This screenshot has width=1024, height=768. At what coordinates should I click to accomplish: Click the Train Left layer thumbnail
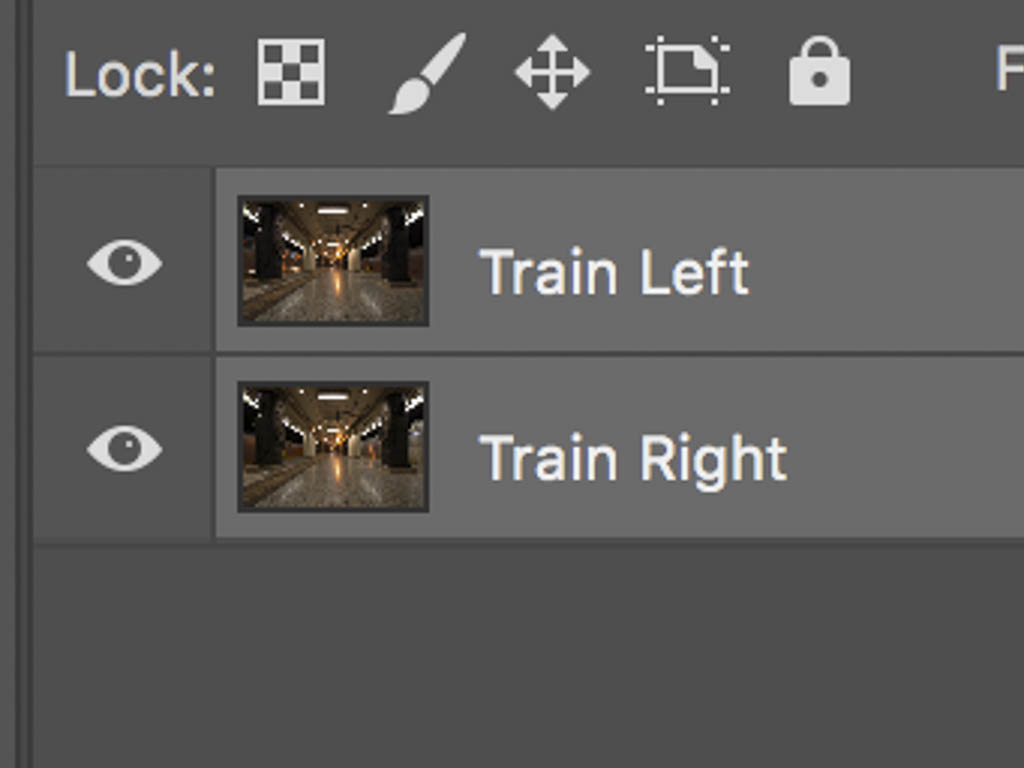click(333, 262)
